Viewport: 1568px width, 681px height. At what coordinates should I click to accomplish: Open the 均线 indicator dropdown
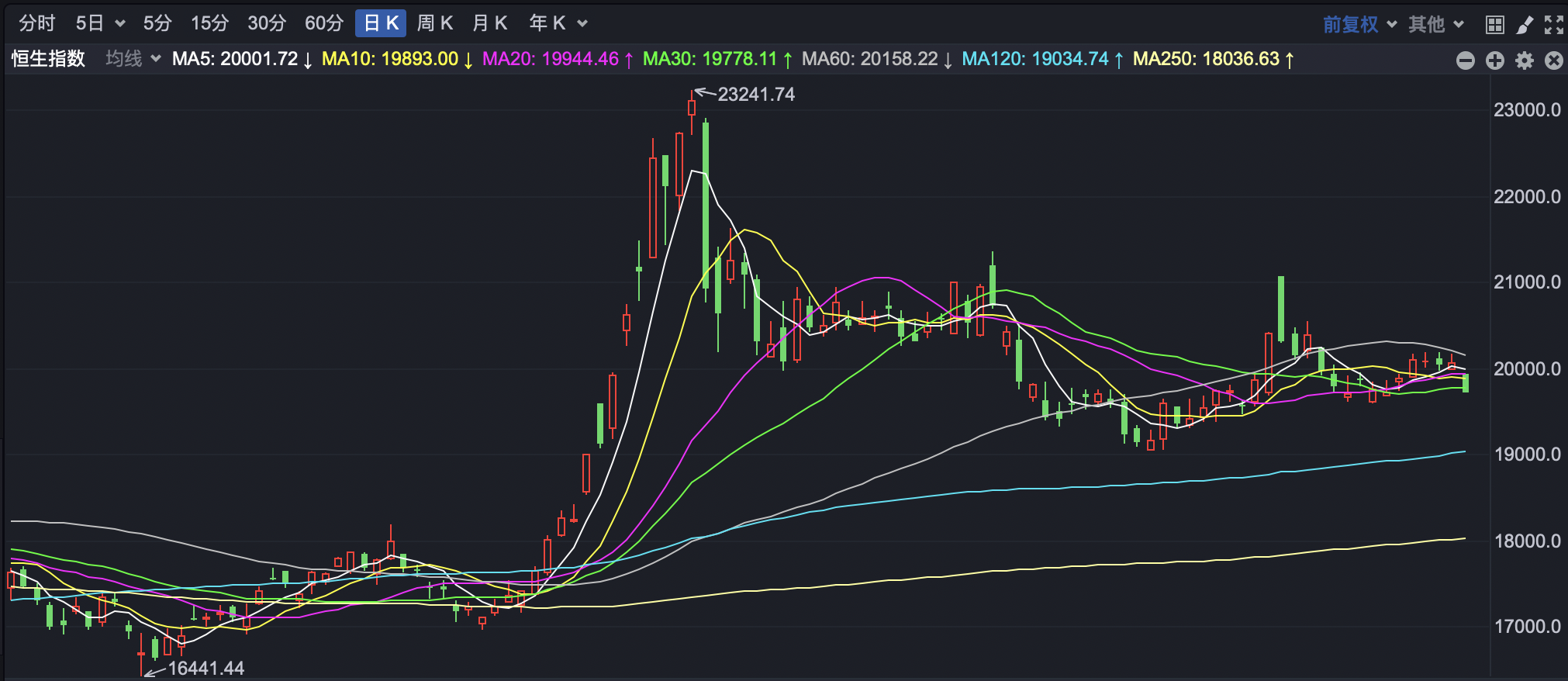pyautogui.click(x=133, y=58)
